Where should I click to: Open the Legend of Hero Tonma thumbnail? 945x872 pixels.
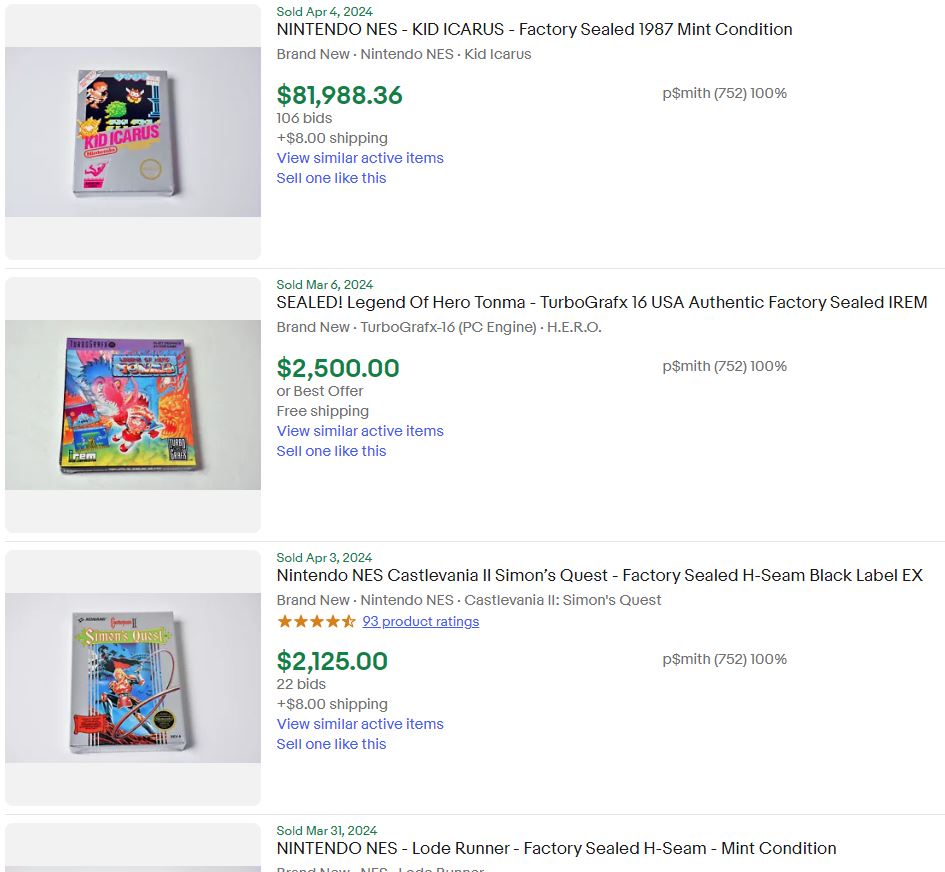(133, 405)
